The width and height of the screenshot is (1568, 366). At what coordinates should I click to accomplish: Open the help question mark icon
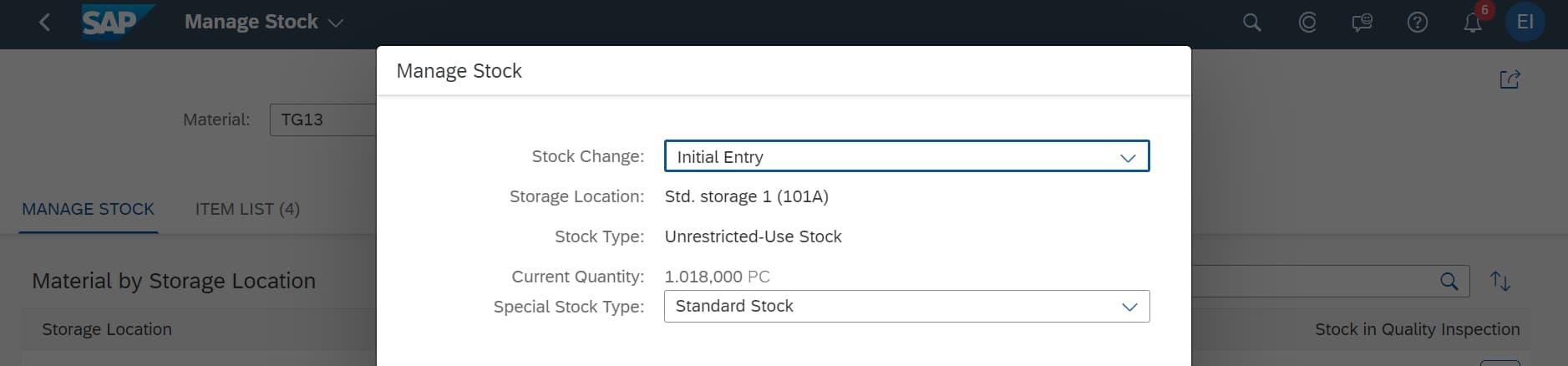1417,23
